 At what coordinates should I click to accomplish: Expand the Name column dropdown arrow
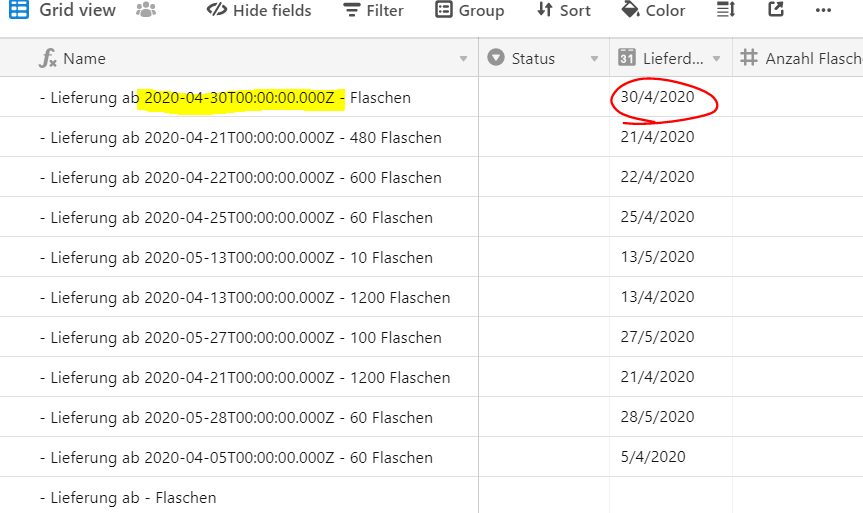463,58
